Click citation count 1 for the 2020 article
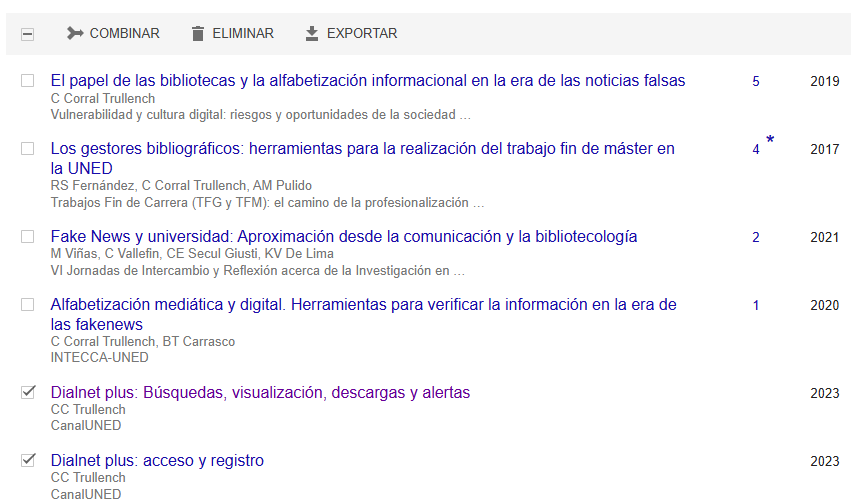The height and width of the screenshot is (503, 851). (756, 306)
